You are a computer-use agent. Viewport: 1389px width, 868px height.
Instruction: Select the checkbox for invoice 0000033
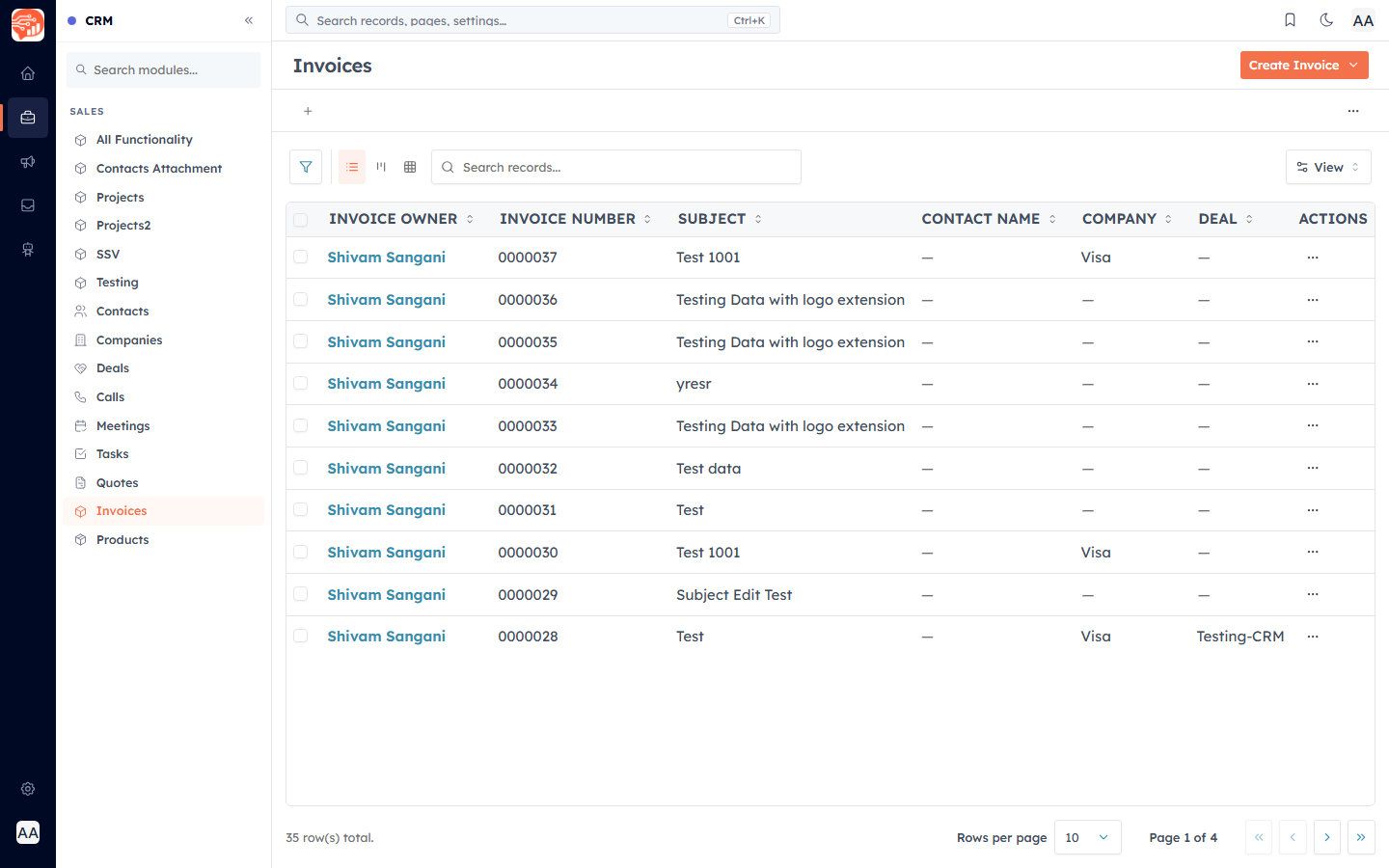[301, 425]
